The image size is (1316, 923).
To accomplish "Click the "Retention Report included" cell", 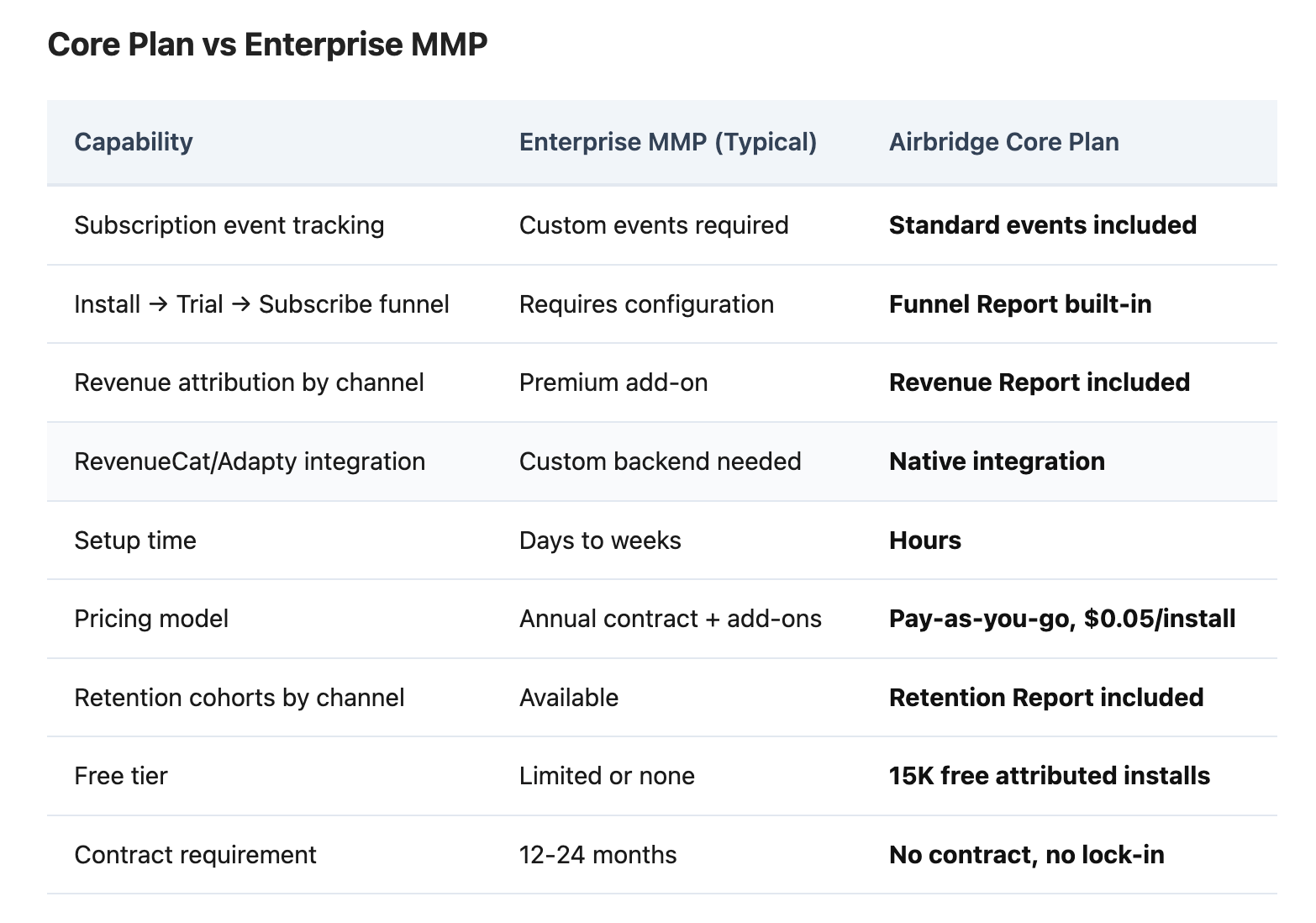I will tap(1045, 698).
